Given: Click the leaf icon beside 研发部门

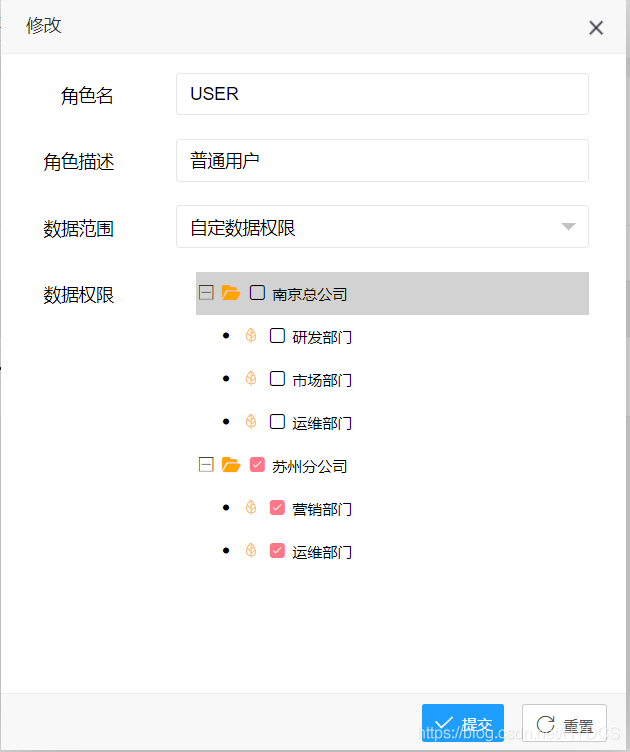Looking at the screenshot, I should coord(251,336).
